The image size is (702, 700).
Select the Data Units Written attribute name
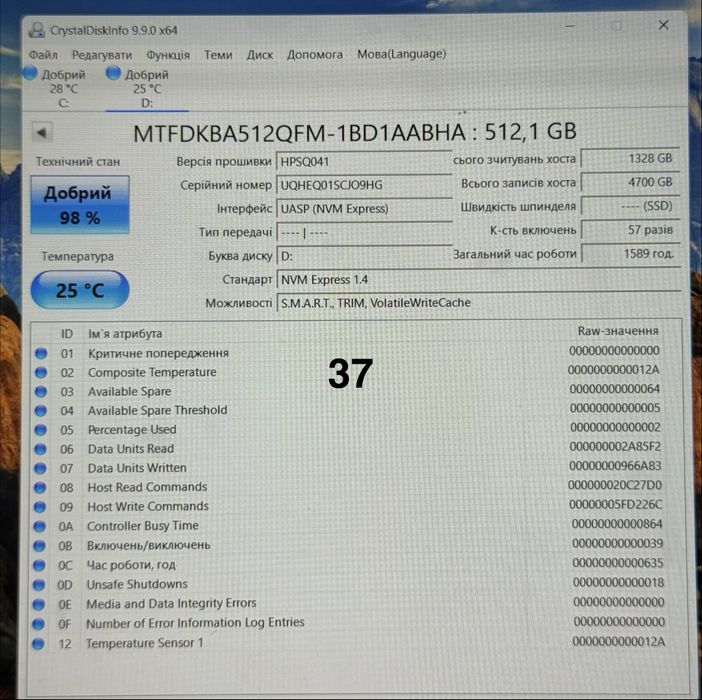pos(137,468)
